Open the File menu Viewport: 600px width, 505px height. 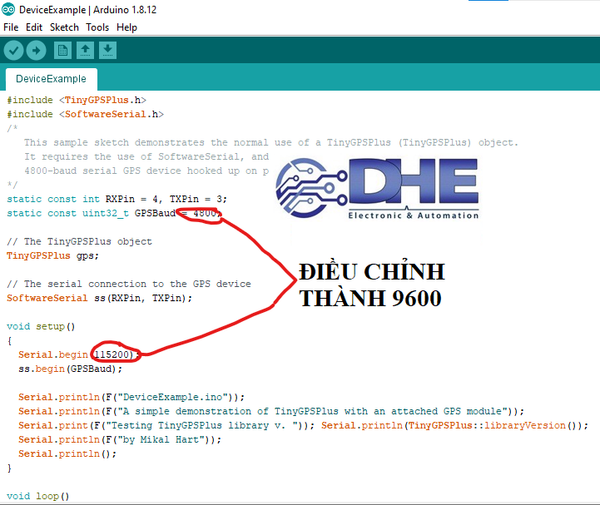coord(11,27)
